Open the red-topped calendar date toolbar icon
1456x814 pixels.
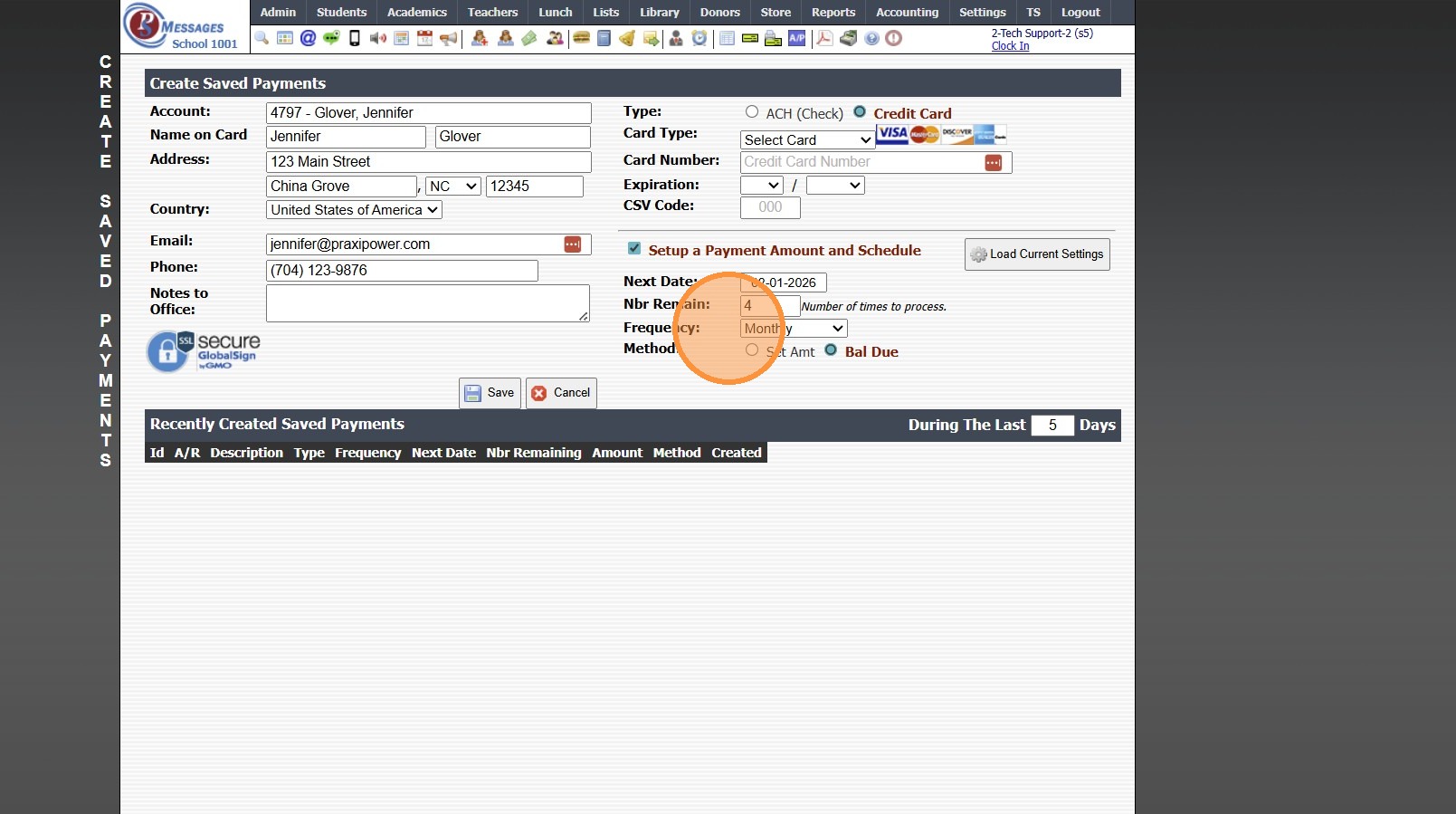[424, 38]
